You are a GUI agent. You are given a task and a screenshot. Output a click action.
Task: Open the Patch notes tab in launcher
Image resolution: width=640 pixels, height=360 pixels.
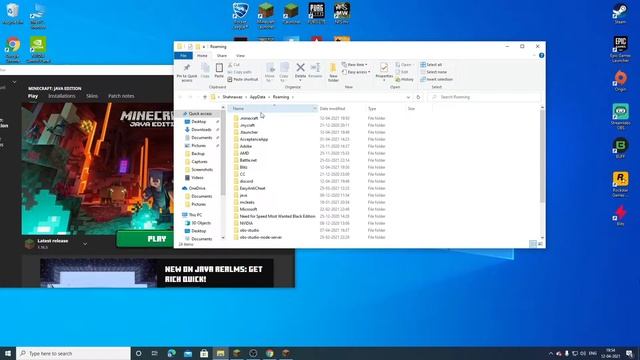coord(121,96)
